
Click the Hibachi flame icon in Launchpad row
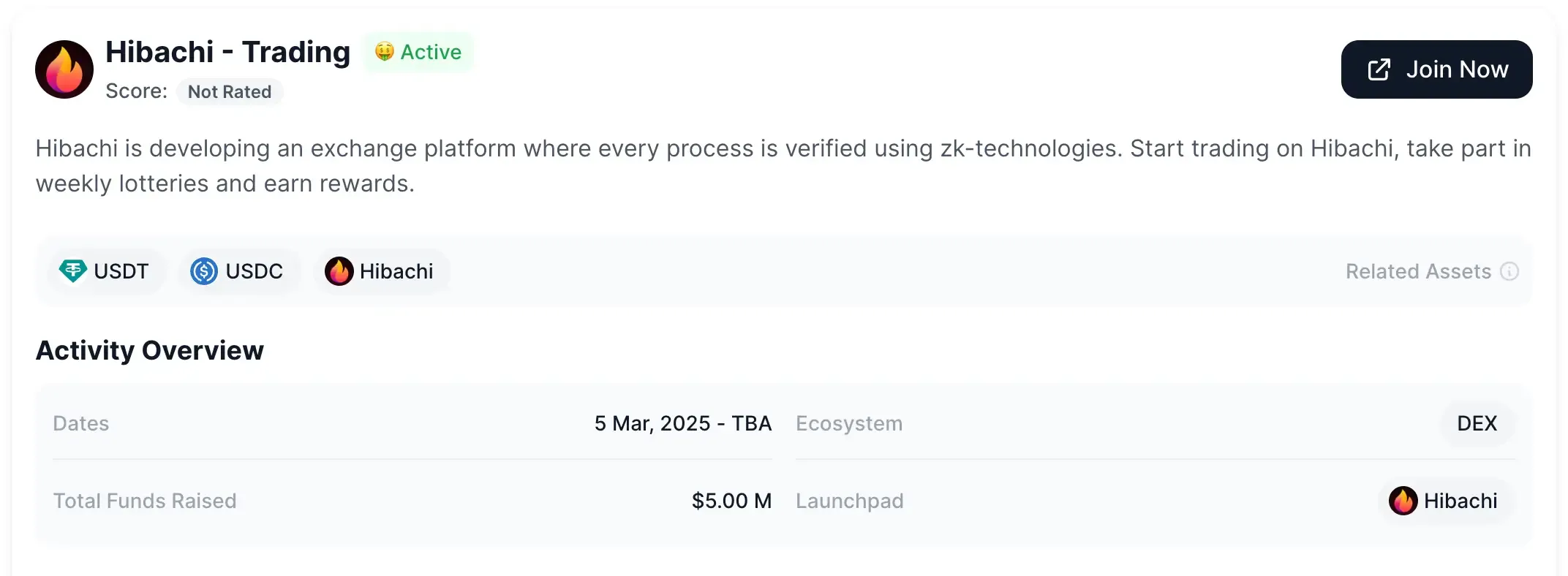1403,501
